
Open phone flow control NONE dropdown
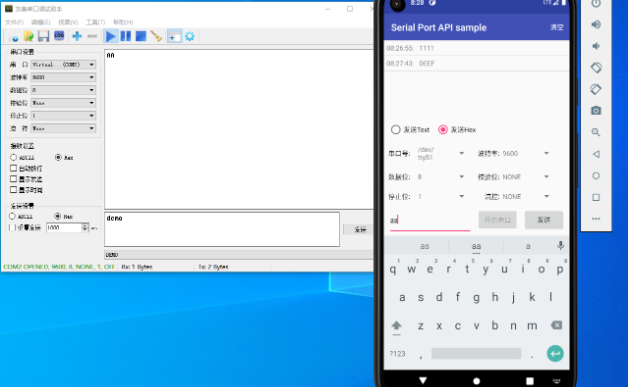(525, 196)
